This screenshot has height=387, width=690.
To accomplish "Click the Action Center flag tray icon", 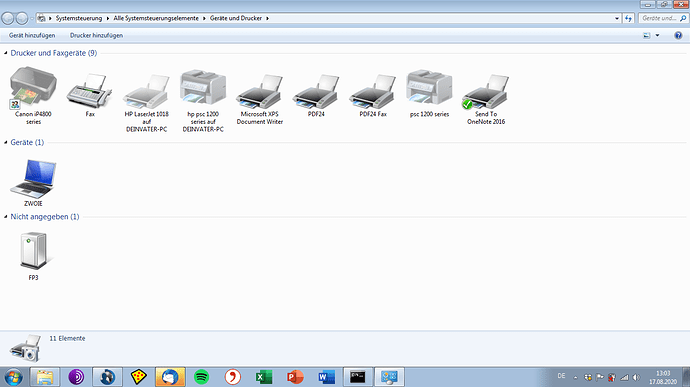I will [600, 377].
